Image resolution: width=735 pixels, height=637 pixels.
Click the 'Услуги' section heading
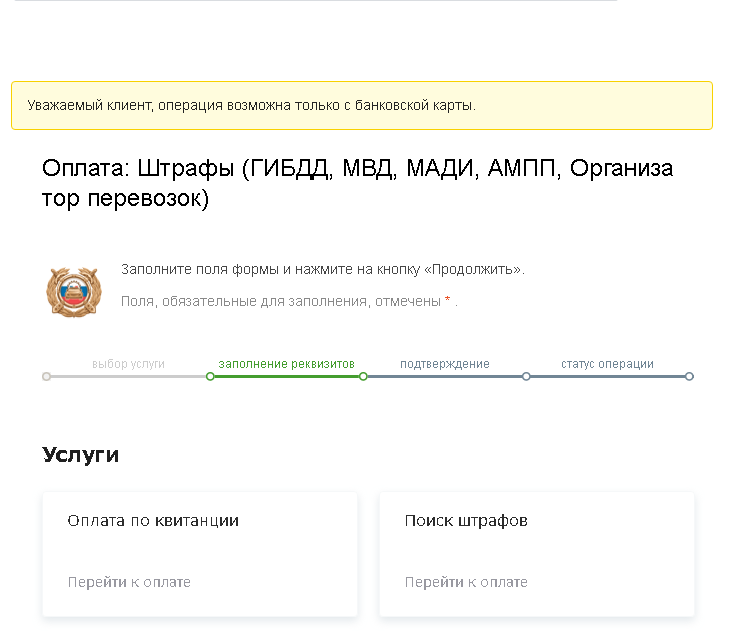coord(80,455)
